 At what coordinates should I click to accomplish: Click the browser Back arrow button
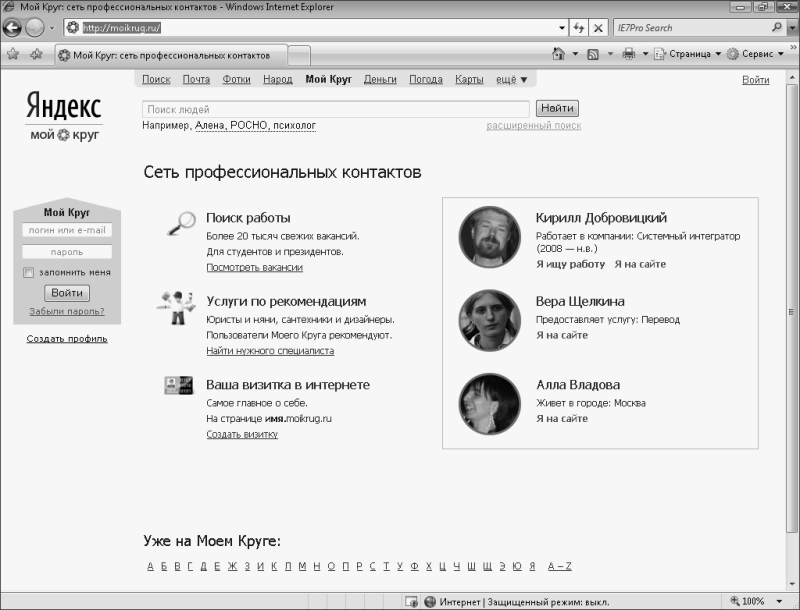coord(12,28)
